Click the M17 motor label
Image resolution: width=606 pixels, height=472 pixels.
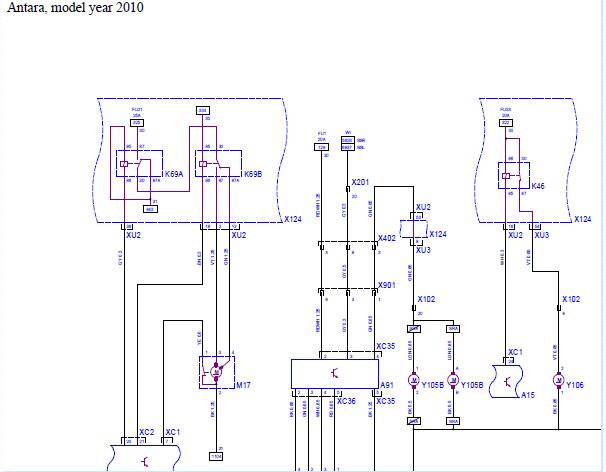click(243, 385)
